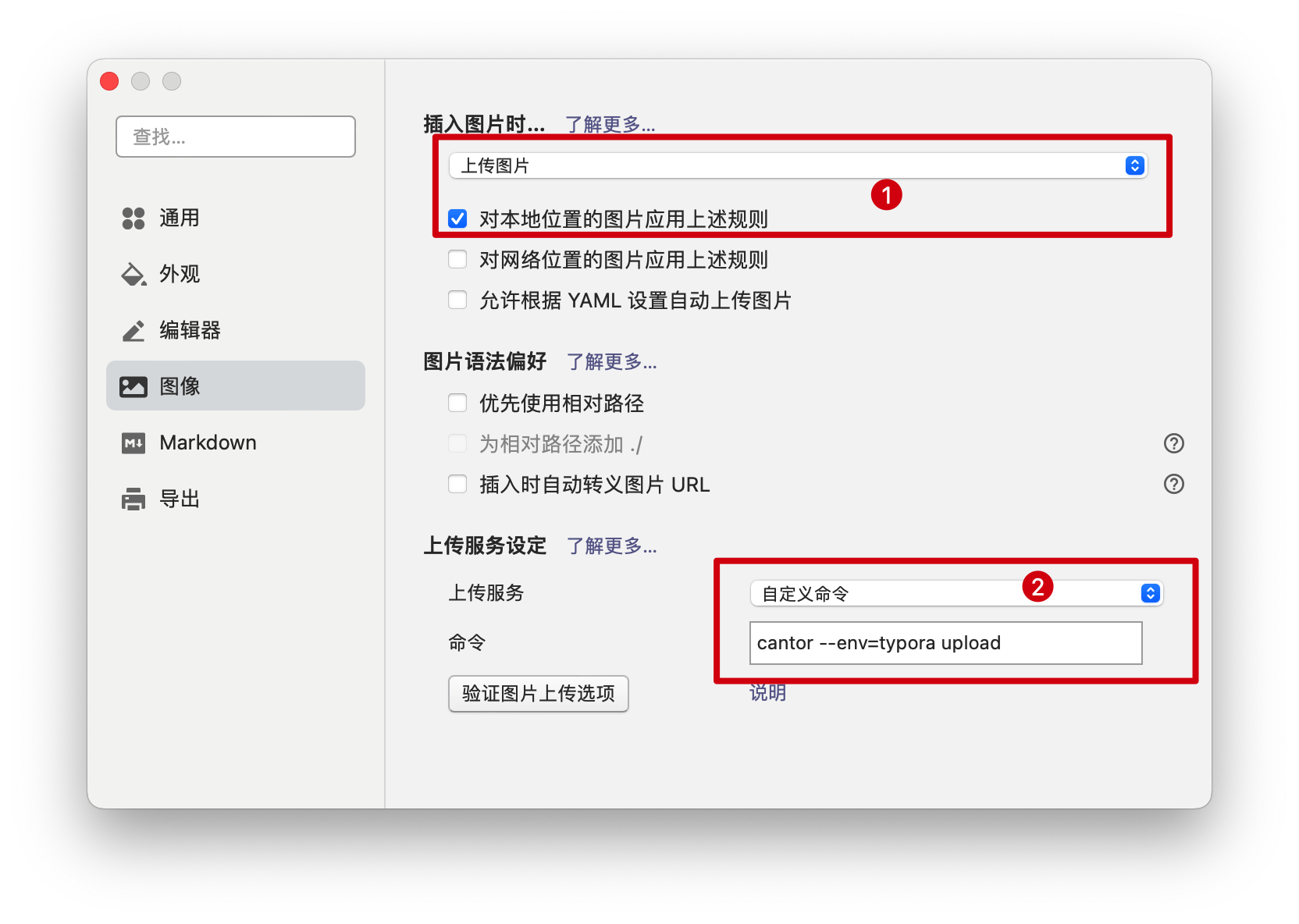Check 允许根据 YAML 设置自动上传图片

(x=457, y=300)
